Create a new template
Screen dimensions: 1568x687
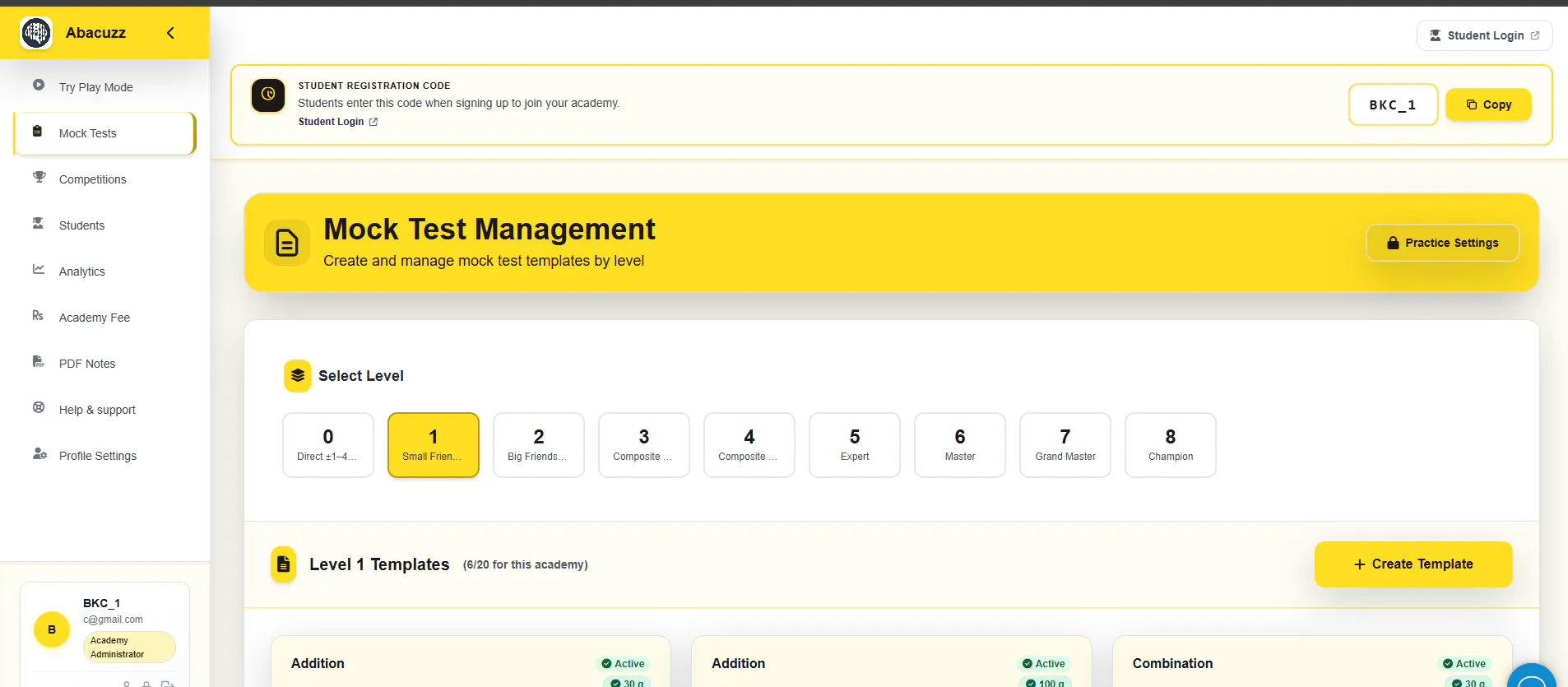coord(1413,564)
